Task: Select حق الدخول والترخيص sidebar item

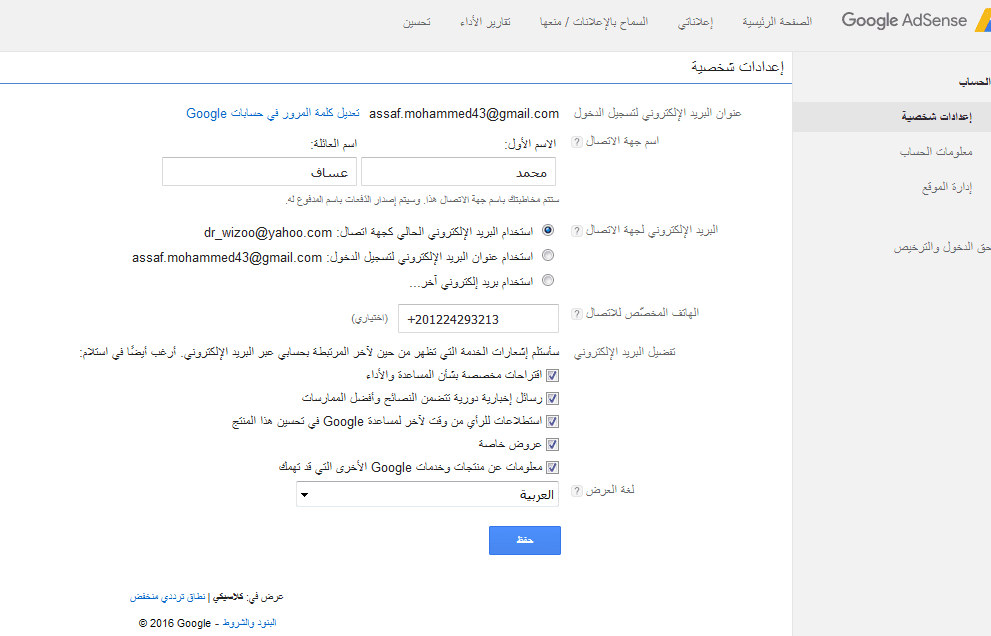Action: pyautogui.click(x=942, y=247)
